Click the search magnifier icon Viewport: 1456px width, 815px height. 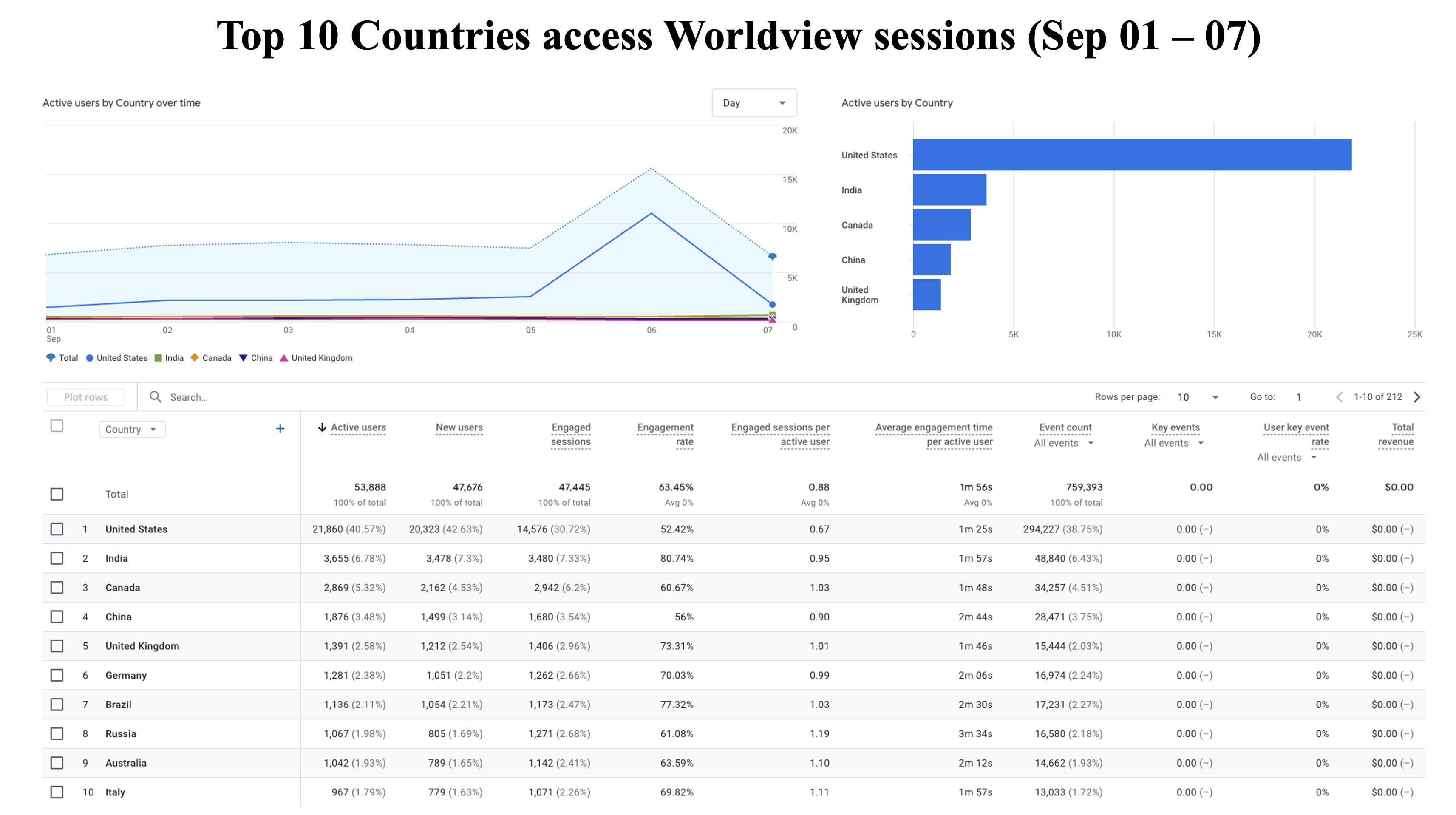(x=156, y=397)
